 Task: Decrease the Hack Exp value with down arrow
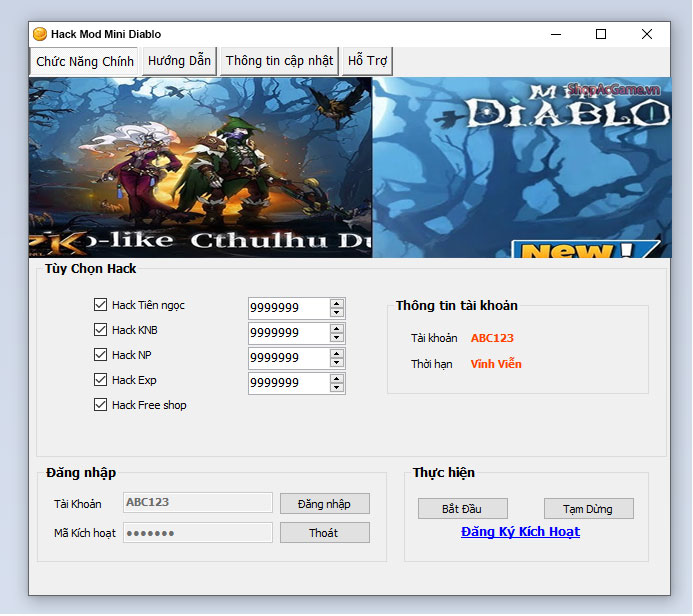(x=337, y=388)
